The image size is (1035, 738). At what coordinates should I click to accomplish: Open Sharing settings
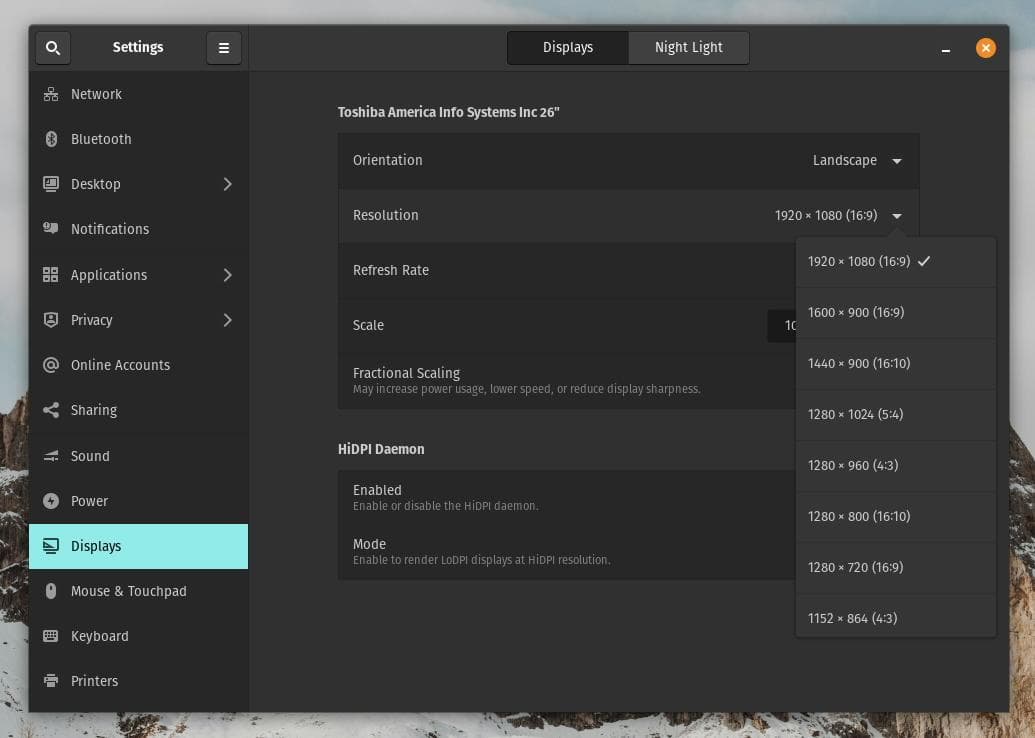139,410
